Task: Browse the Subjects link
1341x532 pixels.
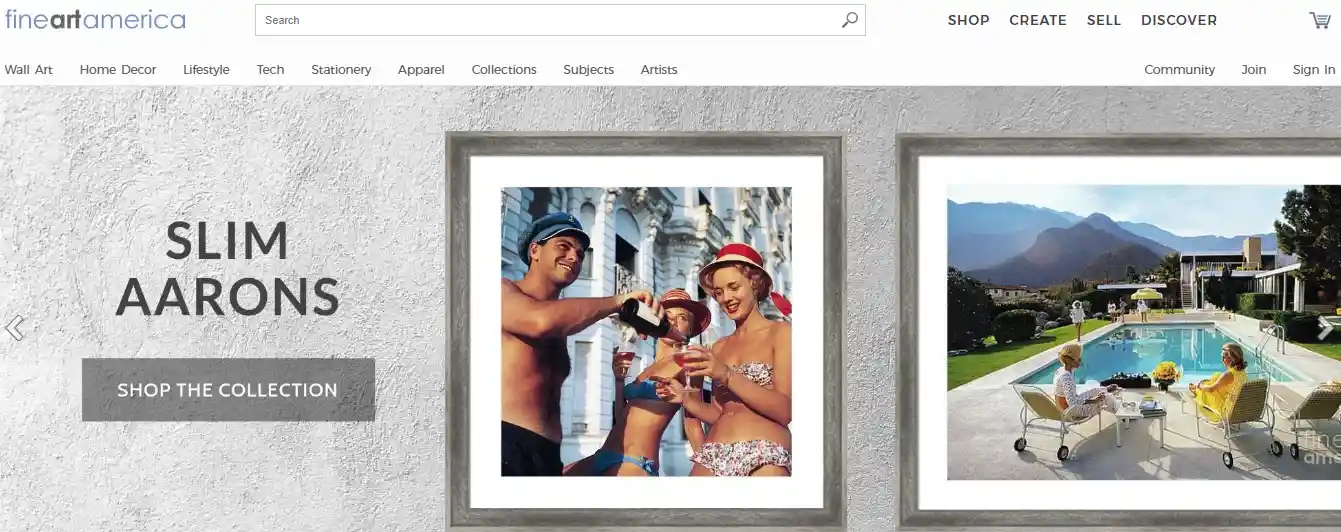Action: 588,70
